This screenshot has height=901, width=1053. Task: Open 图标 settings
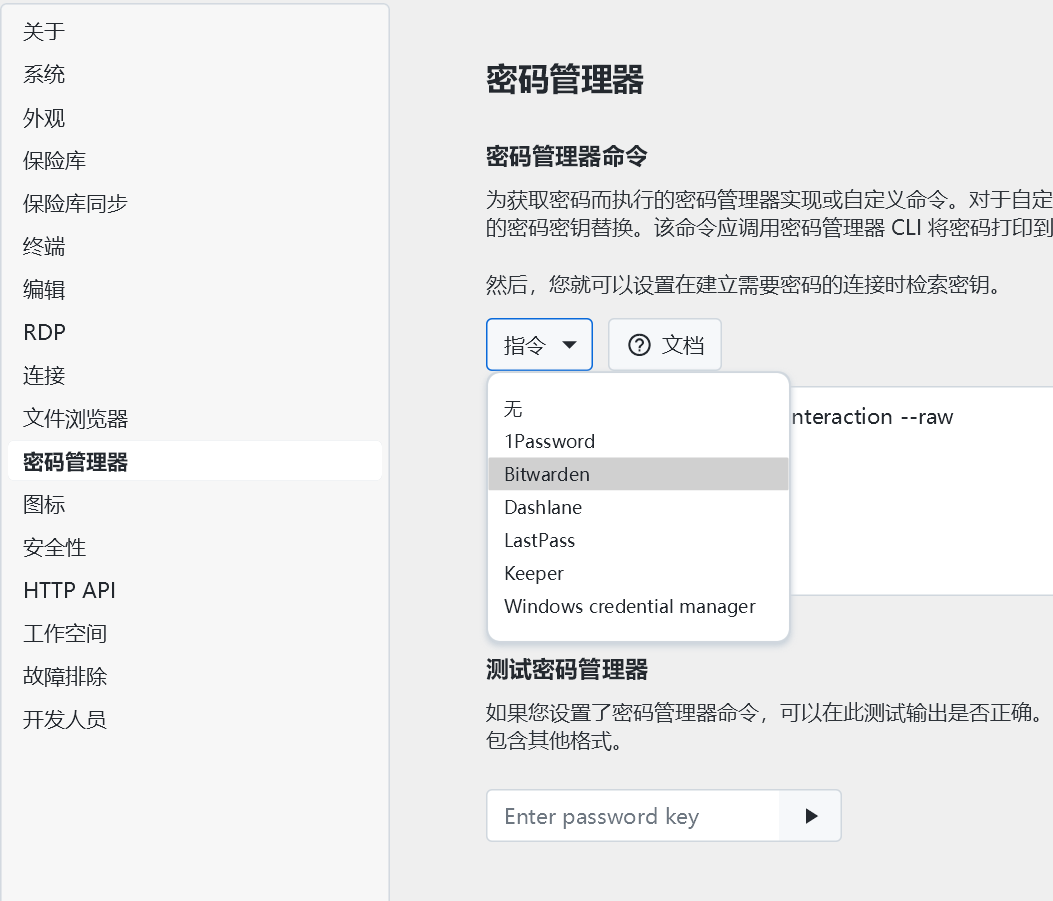(195, 504)
